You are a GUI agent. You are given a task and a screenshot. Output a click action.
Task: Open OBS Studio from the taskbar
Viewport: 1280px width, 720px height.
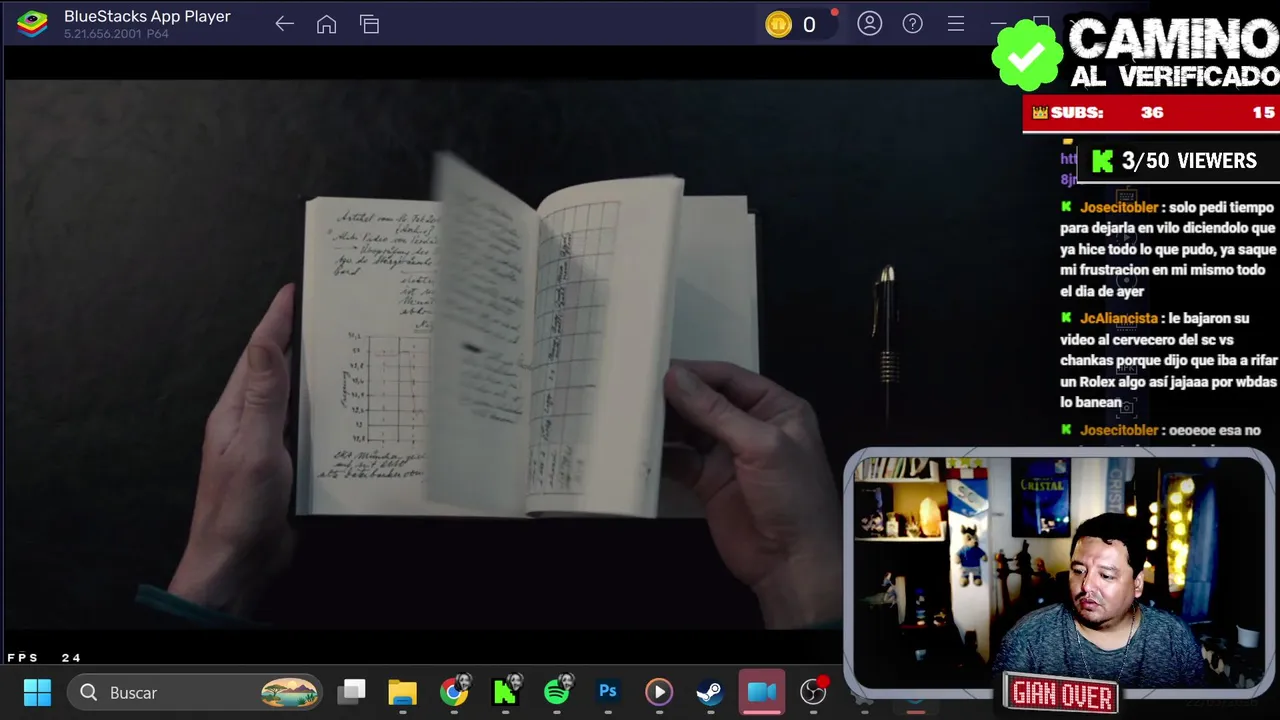click(814, 692)
